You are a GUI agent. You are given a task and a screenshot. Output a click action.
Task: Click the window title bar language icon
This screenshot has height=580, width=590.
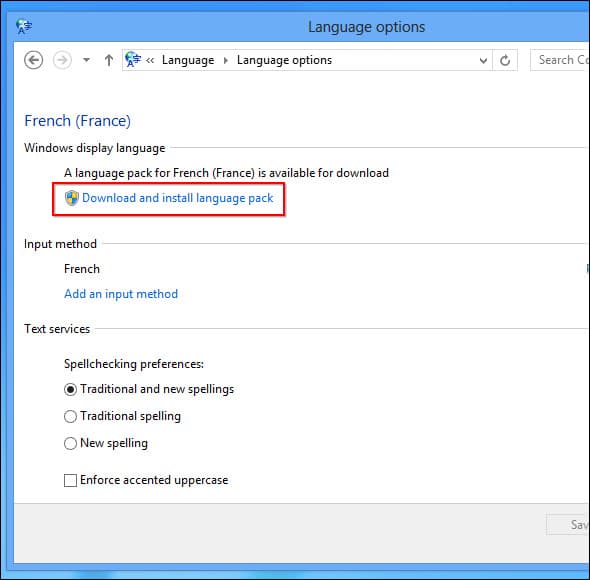(x=24, y=26)
